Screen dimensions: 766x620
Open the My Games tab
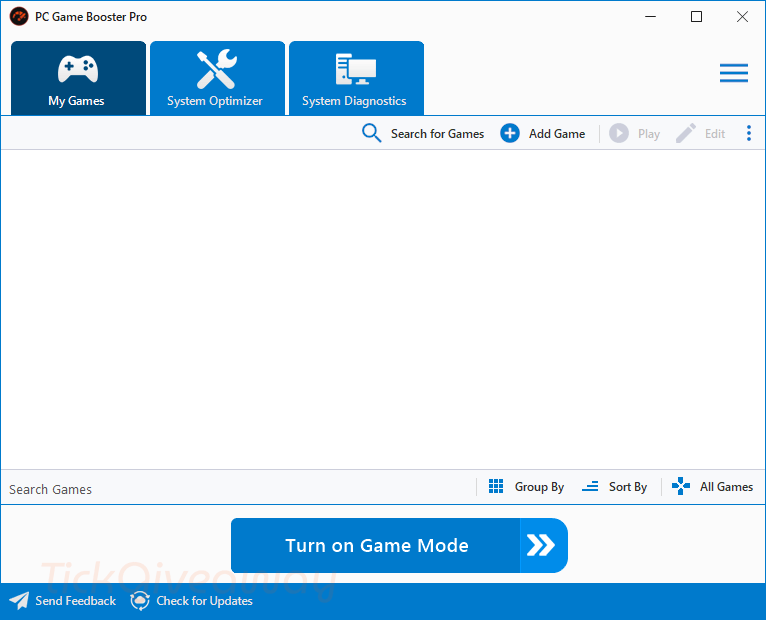point(78,78)
